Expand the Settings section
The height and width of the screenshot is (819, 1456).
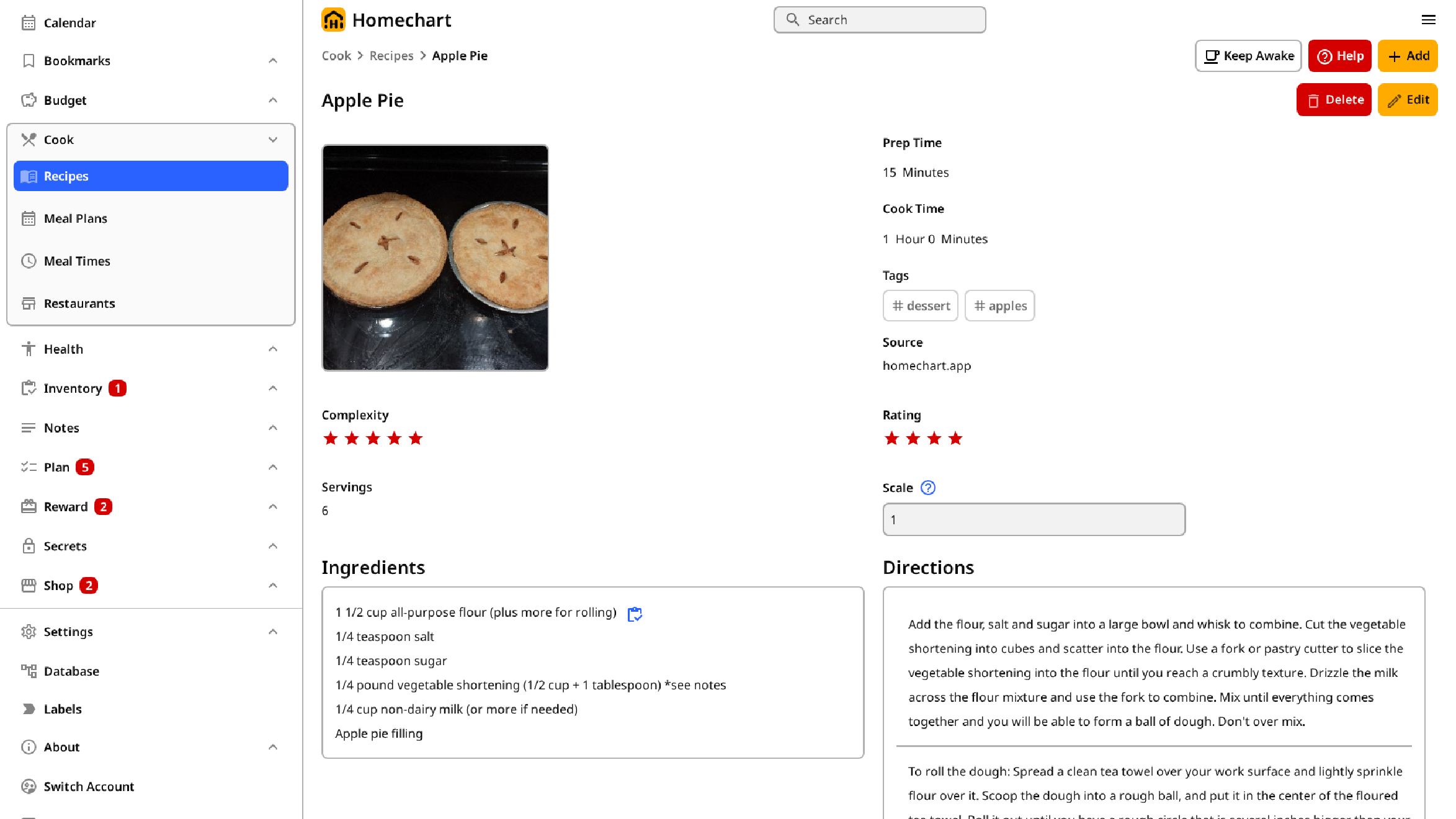[x=273, y=631]
